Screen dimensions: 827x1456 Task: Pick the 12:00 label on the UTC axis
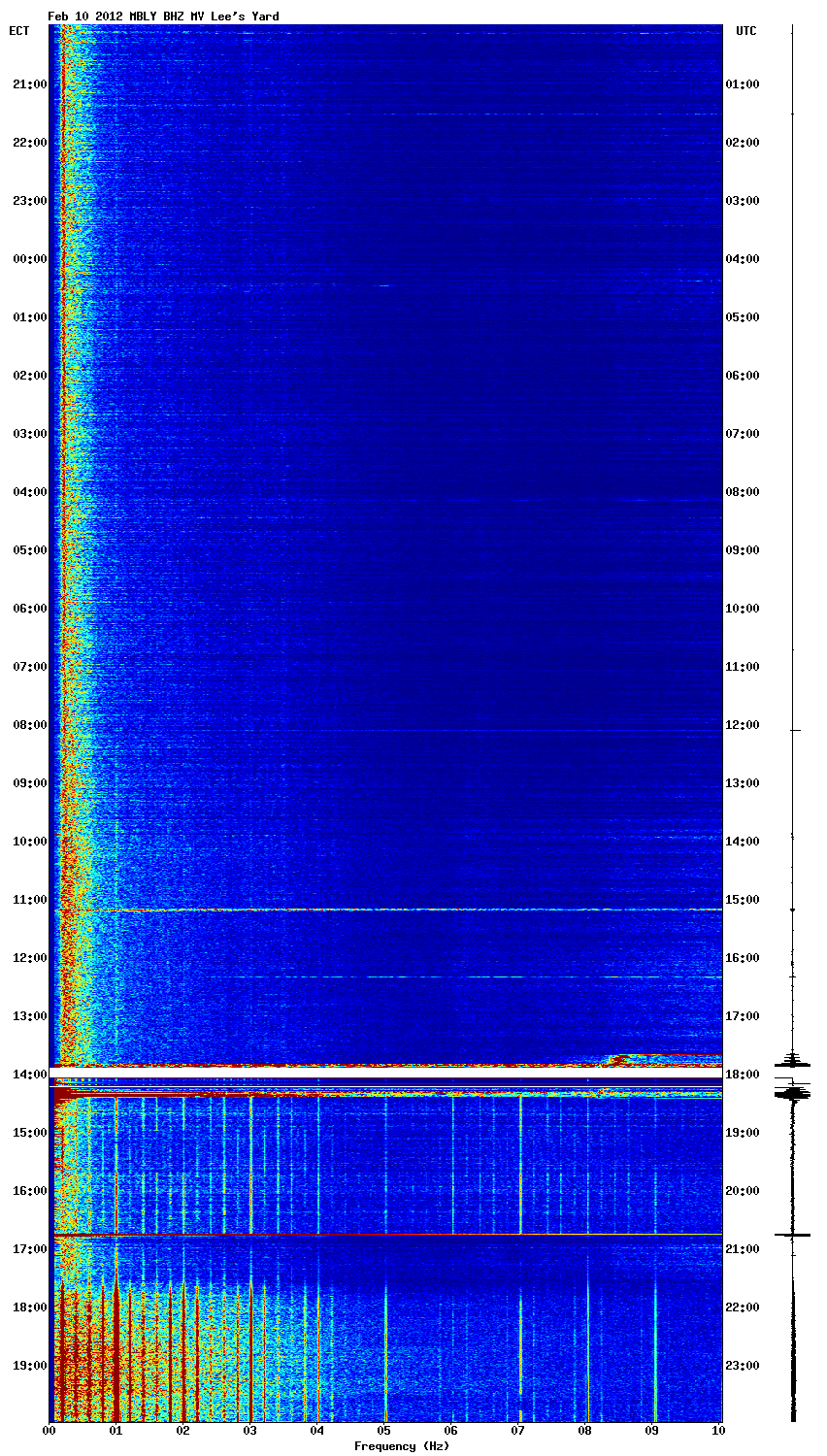743,725
